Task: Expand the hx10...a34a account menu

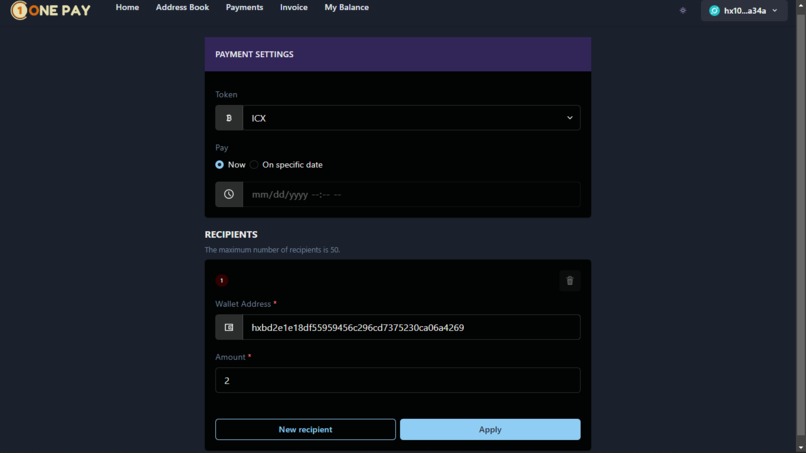Action: click(x=744, y=10)
